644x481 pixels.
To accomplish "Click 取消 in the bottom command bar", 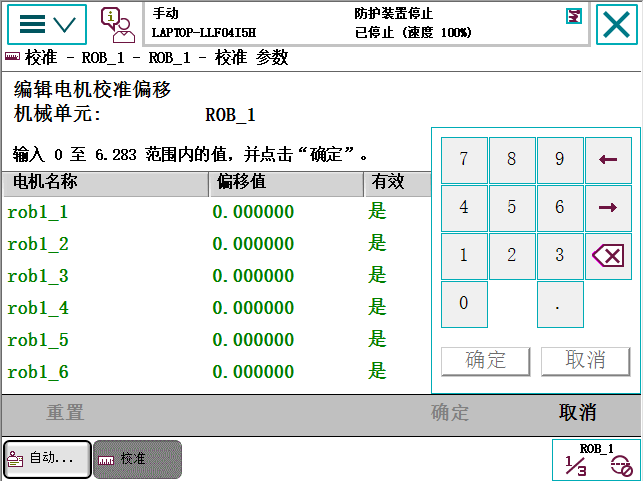I will pyautogui.click(x=577, y=412).
